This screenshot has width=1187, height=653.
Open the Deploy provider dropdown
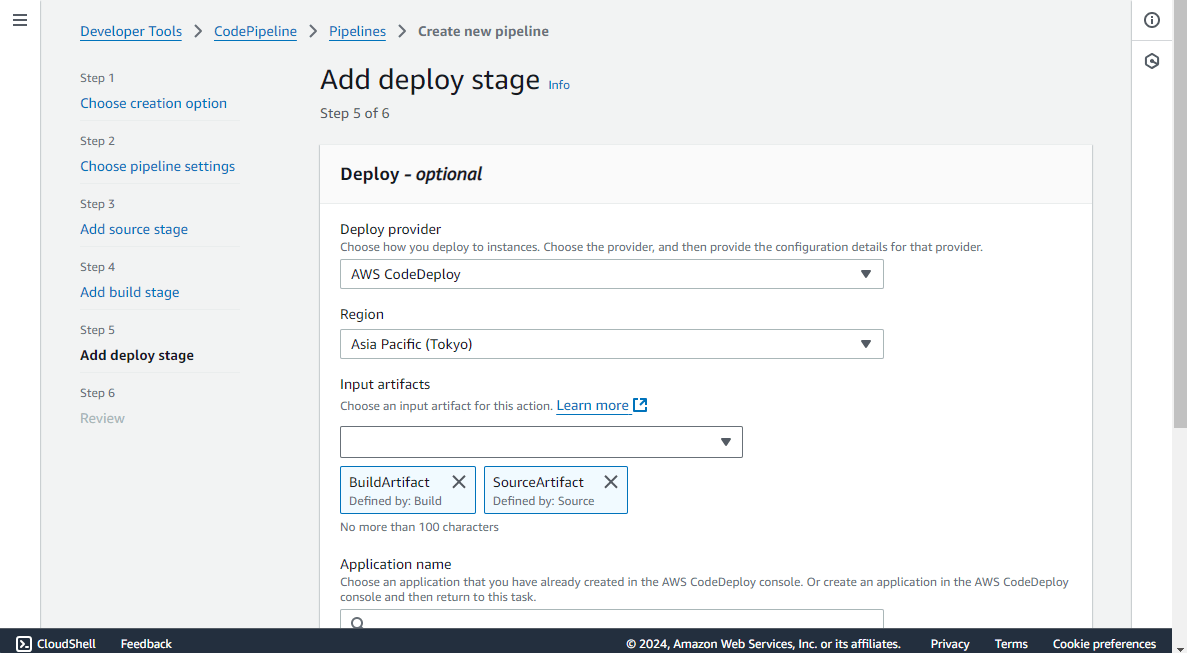[612, 274]
